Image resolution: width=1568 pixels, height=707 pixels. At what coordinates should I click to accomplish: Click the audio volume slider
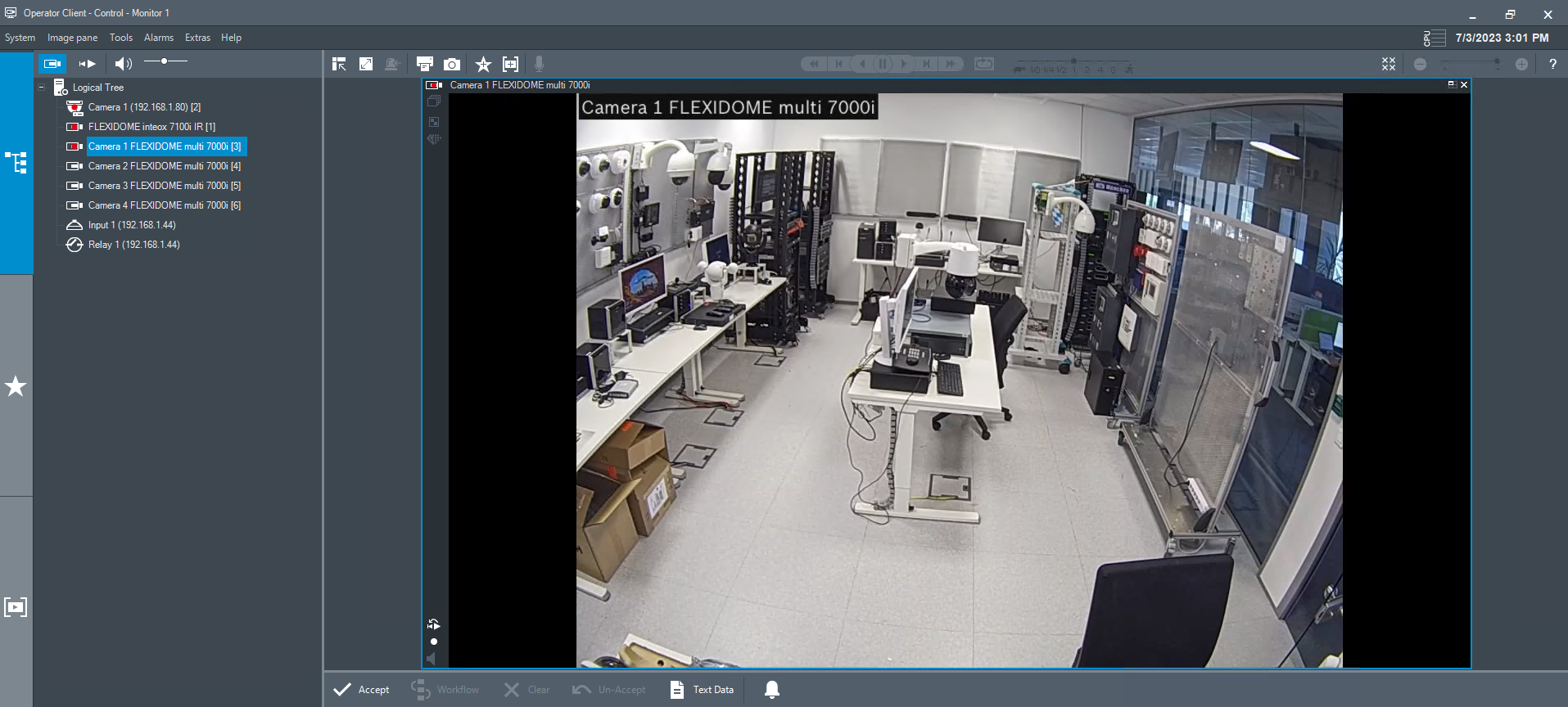pos(165,61)
